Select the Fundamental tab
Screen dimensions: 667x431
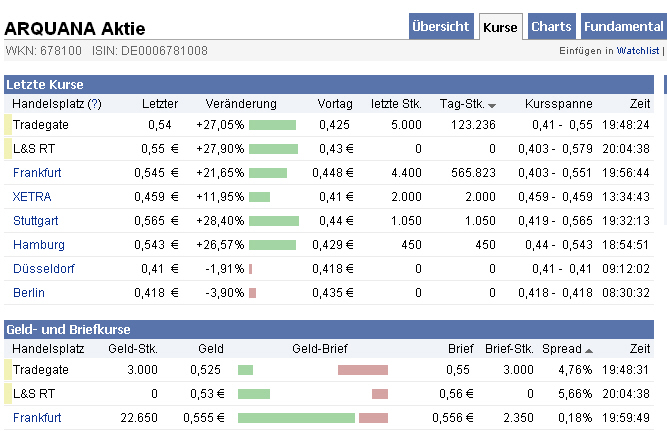[x=622, y=27]
